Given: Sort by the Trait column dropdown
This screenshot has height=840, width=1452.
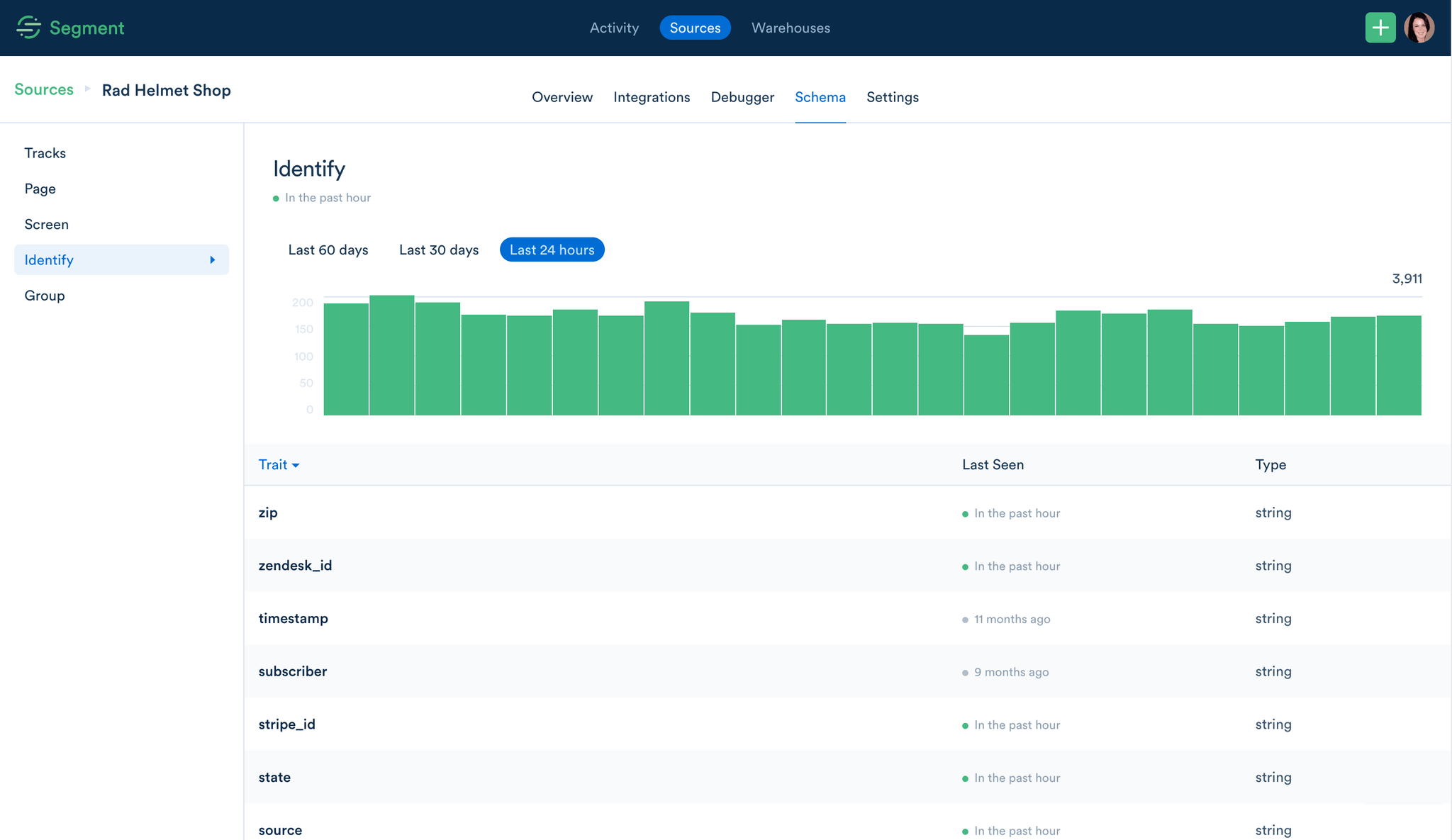Looking at the screenshot, I should tap(279, 465).
